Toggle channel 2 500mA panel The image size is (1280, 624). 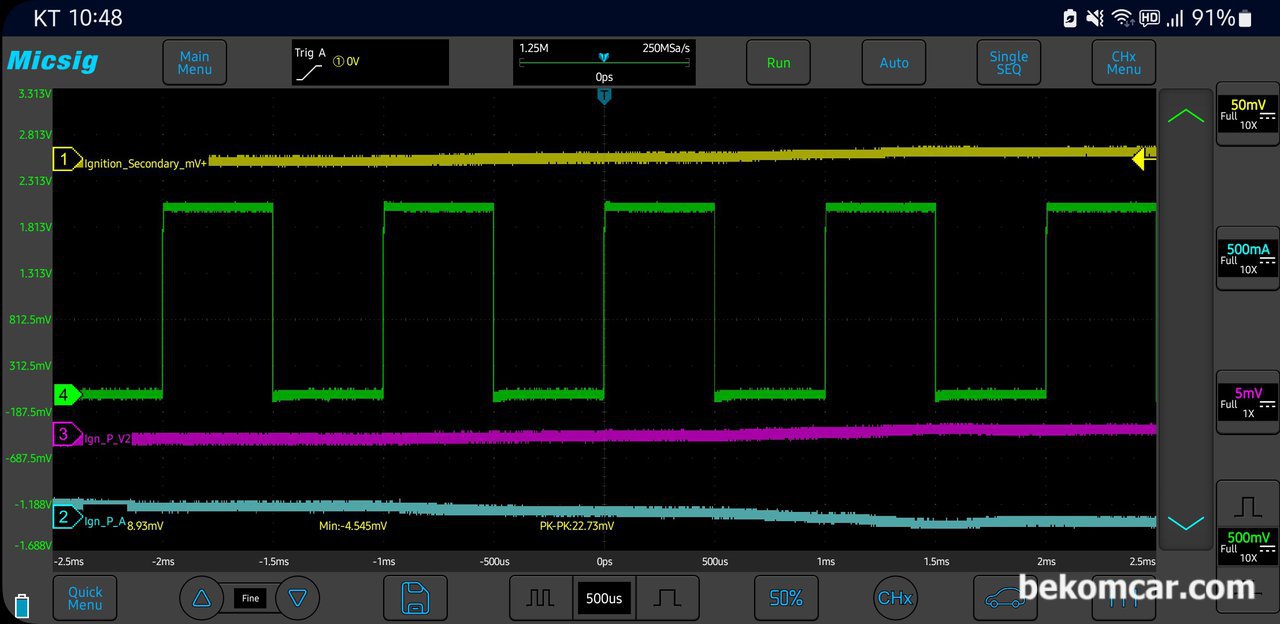coord(1248,258)
